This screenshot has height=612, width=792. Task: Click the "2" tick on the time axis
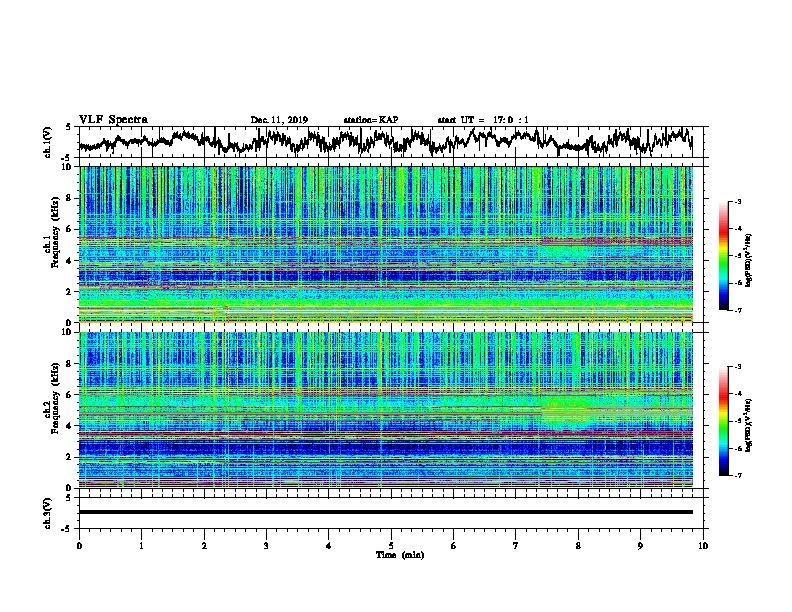tap(204, 546)
